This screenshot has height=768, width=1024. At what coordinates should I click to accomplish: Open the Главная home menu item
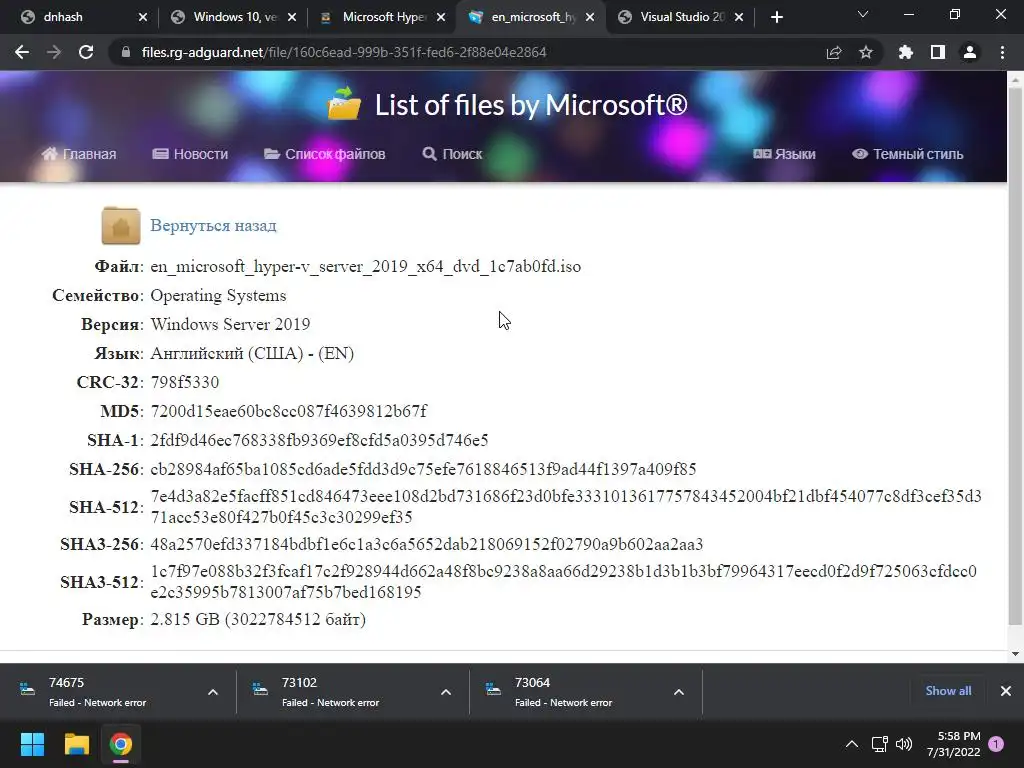pyautogui.click(x=78, y=154)
